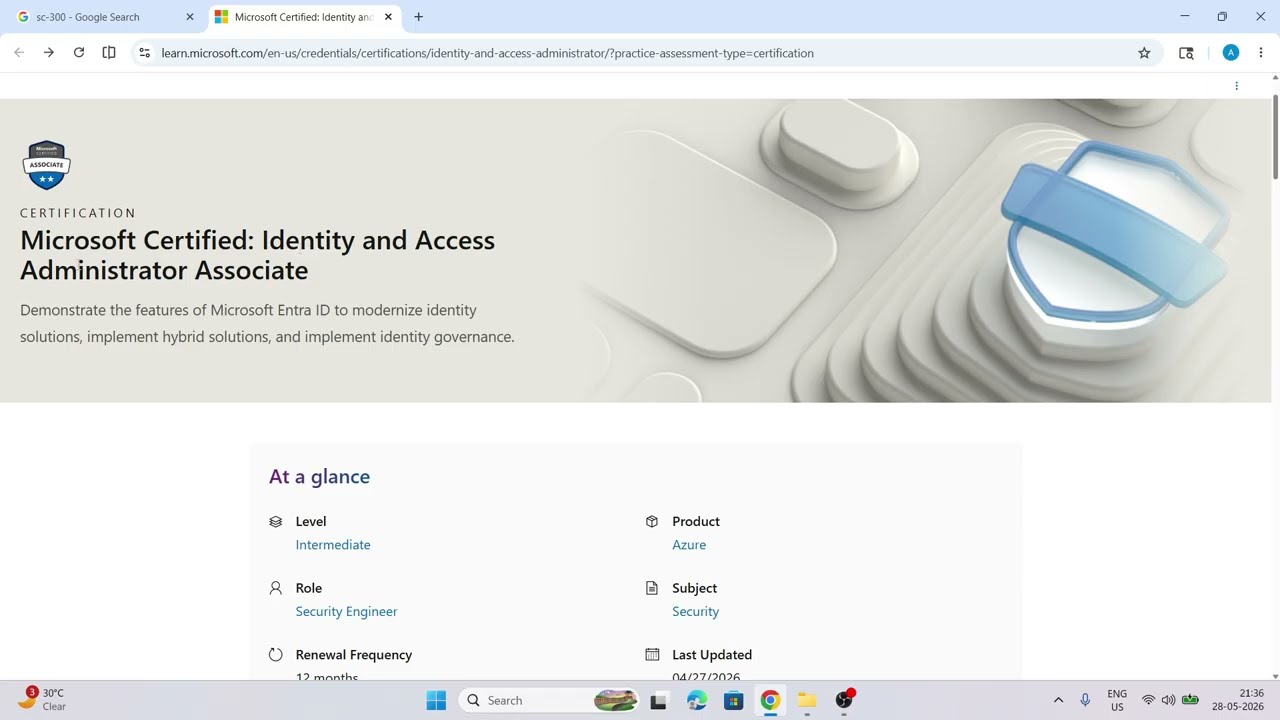
Task: Open the Intermediate level link
Action: click(333, 545)
